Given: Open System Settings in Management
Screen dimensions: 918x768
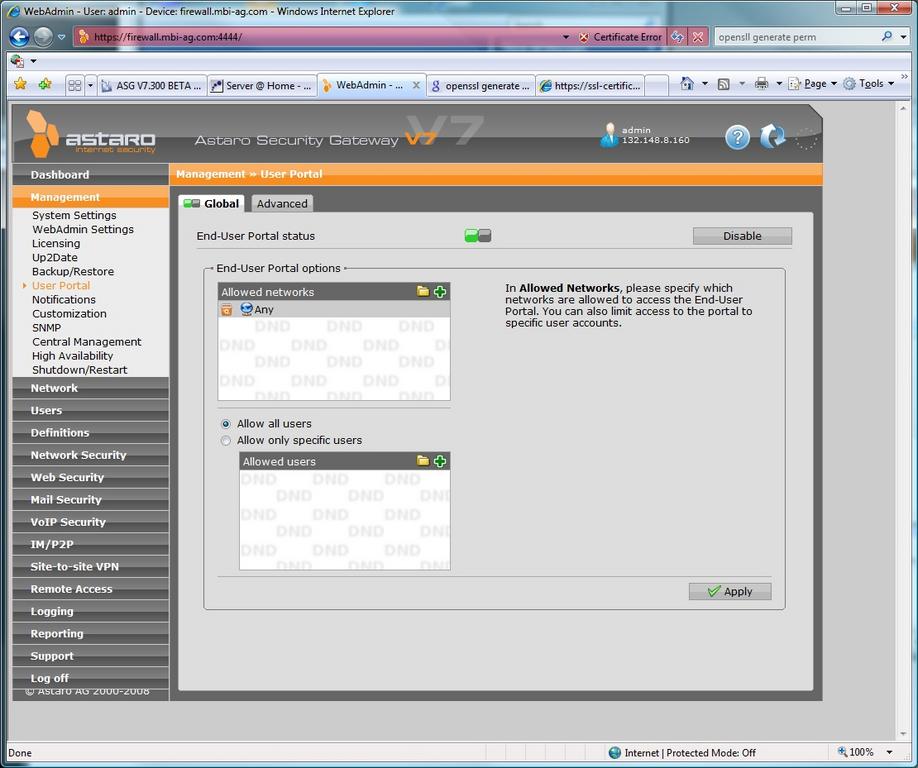Looking at the screenshot, I should click(74, 215).
